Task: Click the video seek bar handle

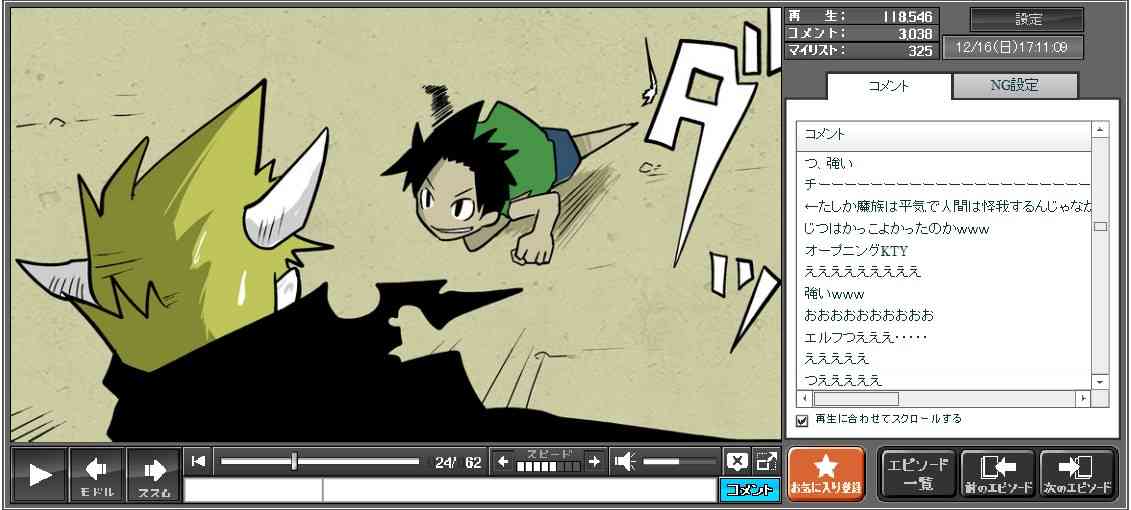Action: pos(294,461)
